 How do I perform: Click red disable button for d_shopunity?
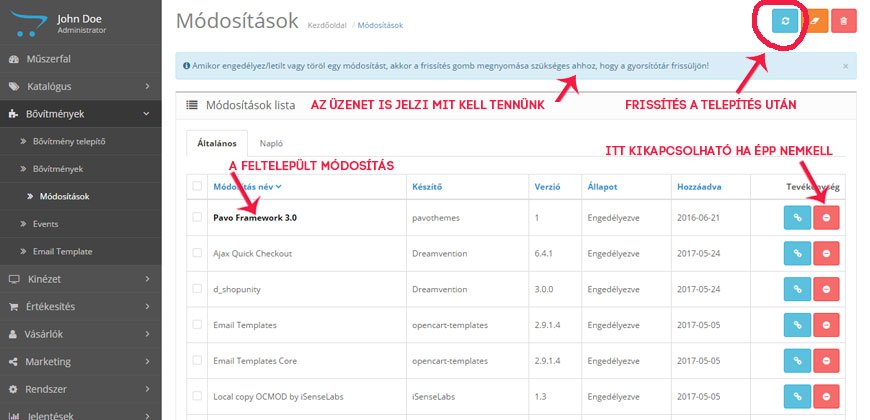[826, 289]
